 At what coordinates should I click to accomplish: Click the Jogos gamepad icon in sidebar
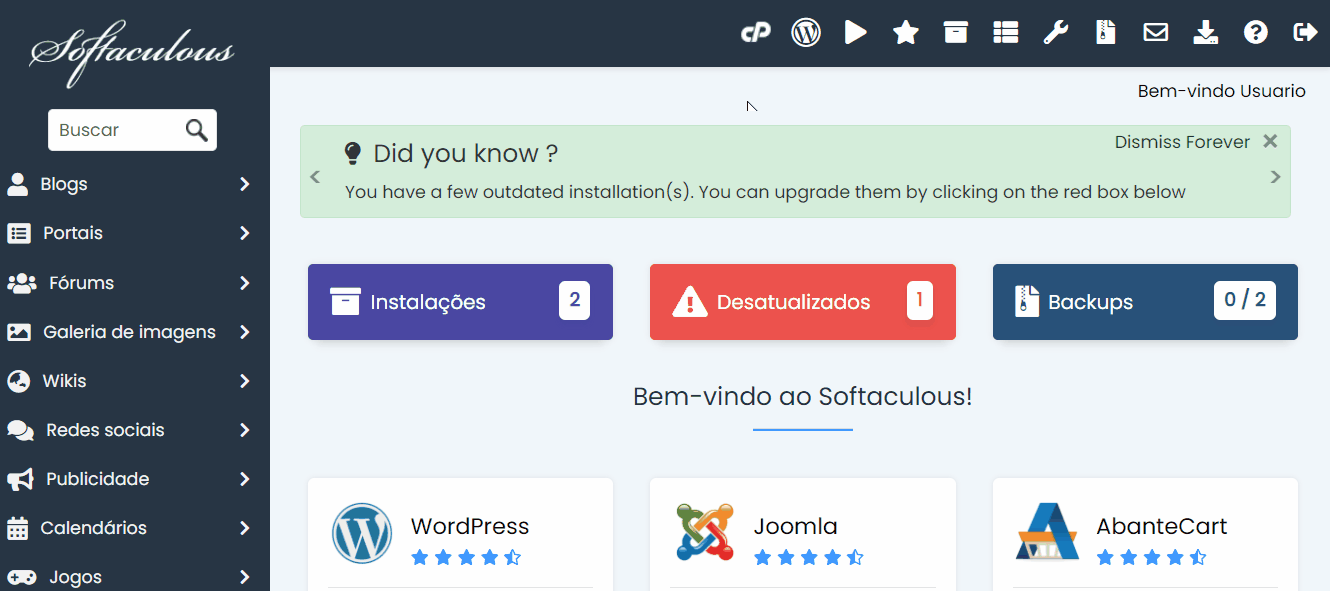point(22,577)
